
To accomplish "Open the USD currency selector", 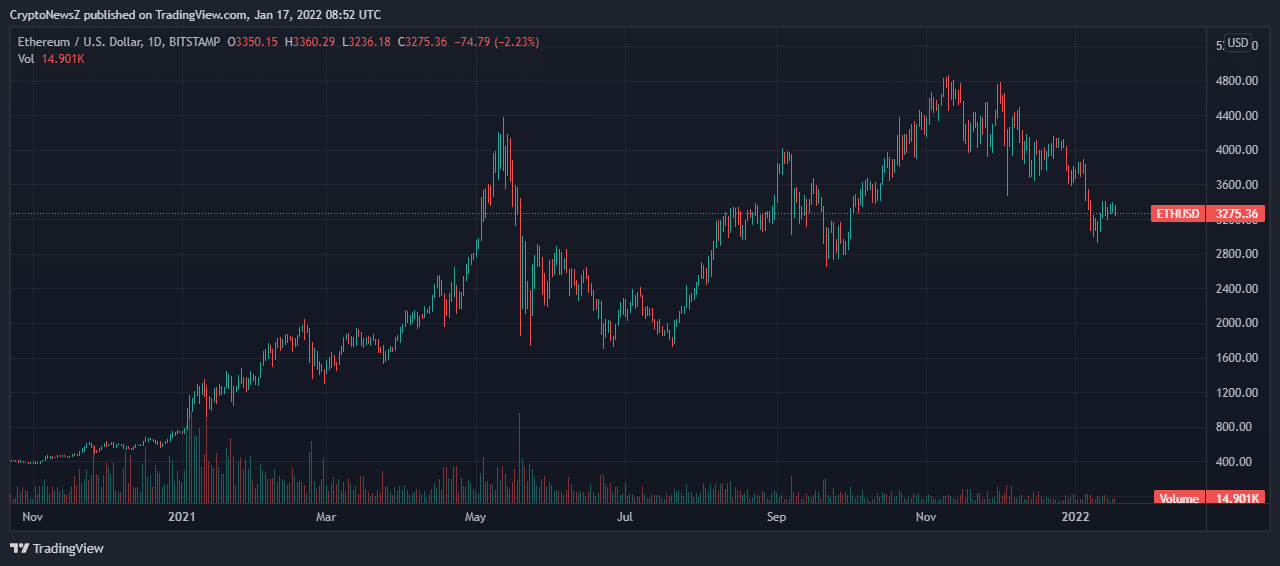I will pyautogui.click(x=1238, y=43).
